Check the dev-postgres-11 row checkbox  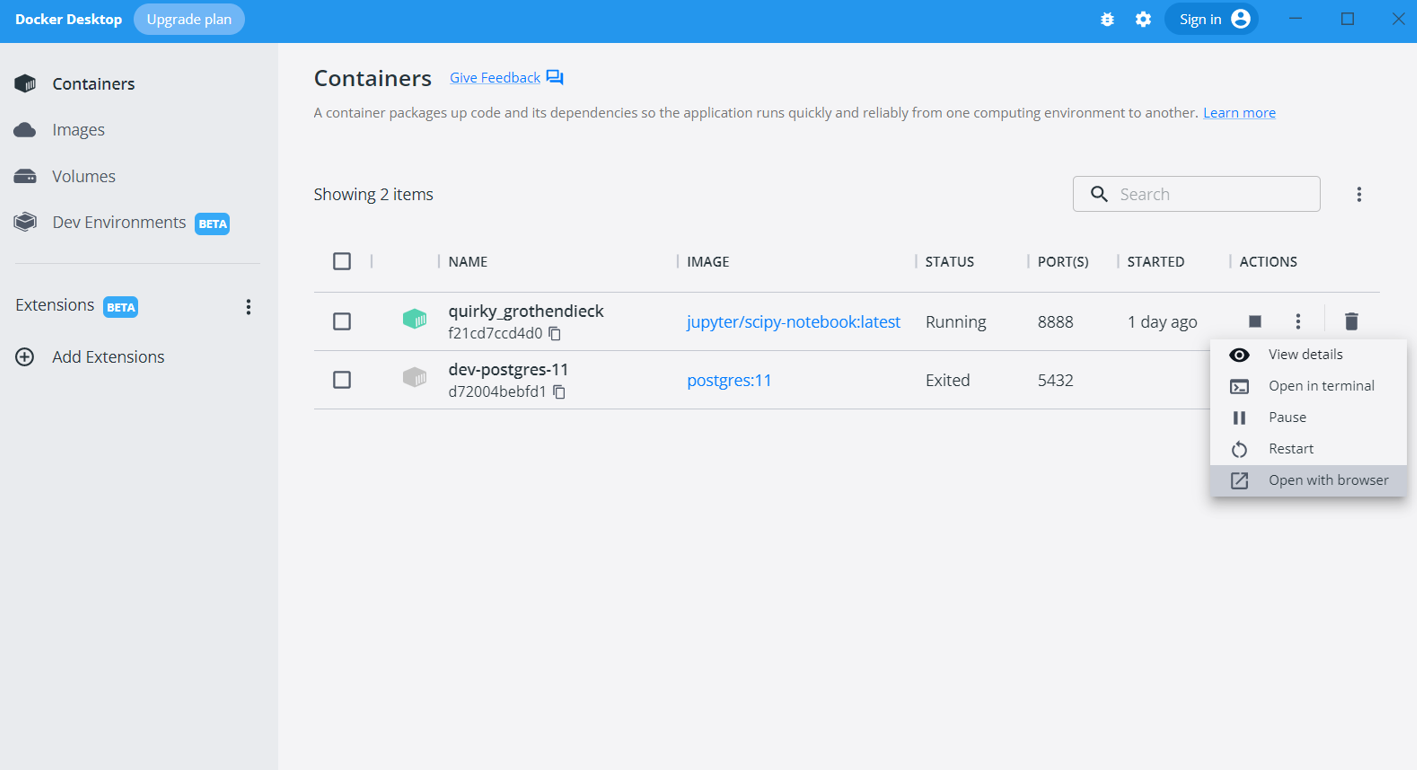tap(342, 380)
